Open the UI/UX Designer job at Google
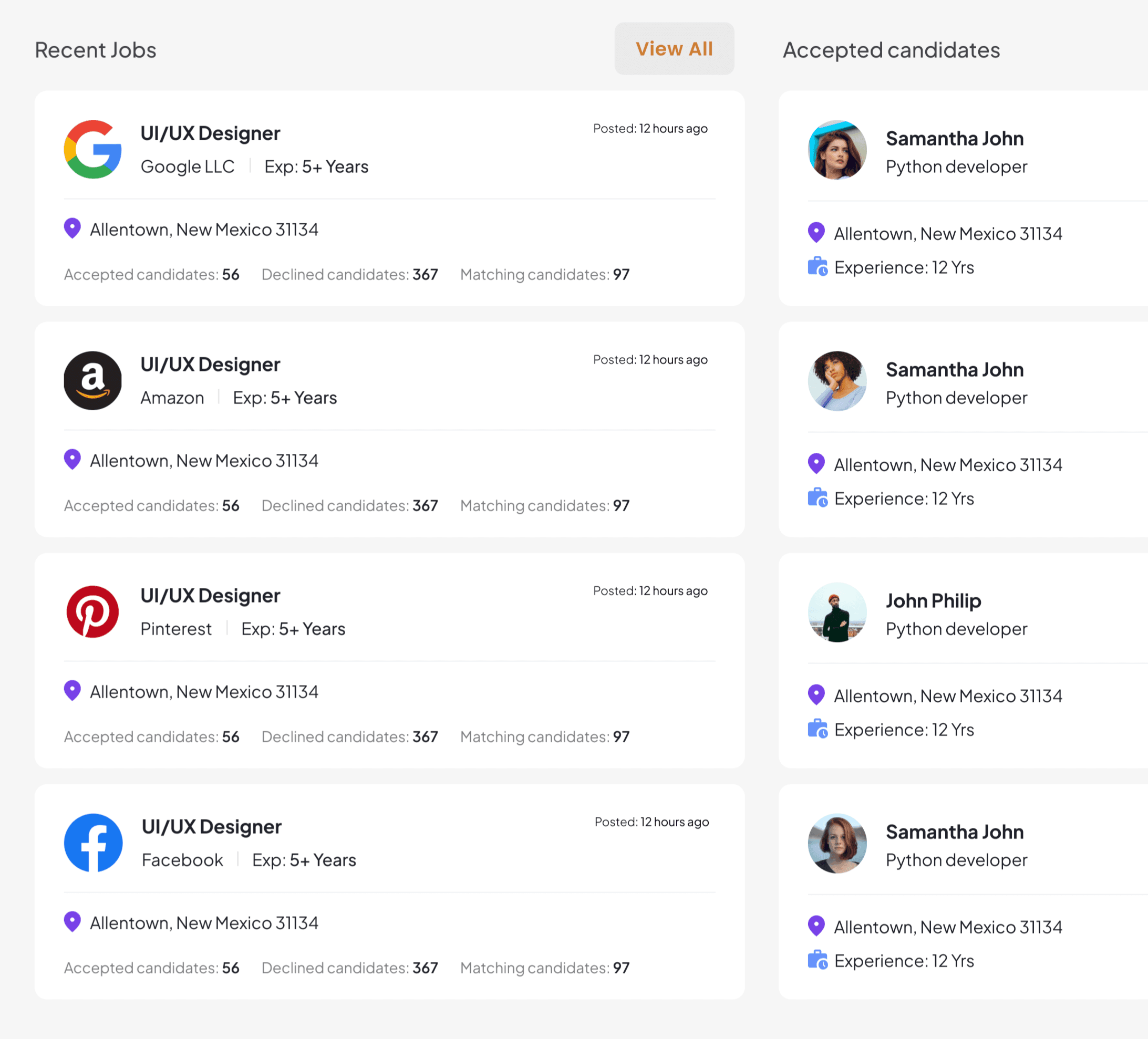1148x1039 pixels. [x=210, y=133]
